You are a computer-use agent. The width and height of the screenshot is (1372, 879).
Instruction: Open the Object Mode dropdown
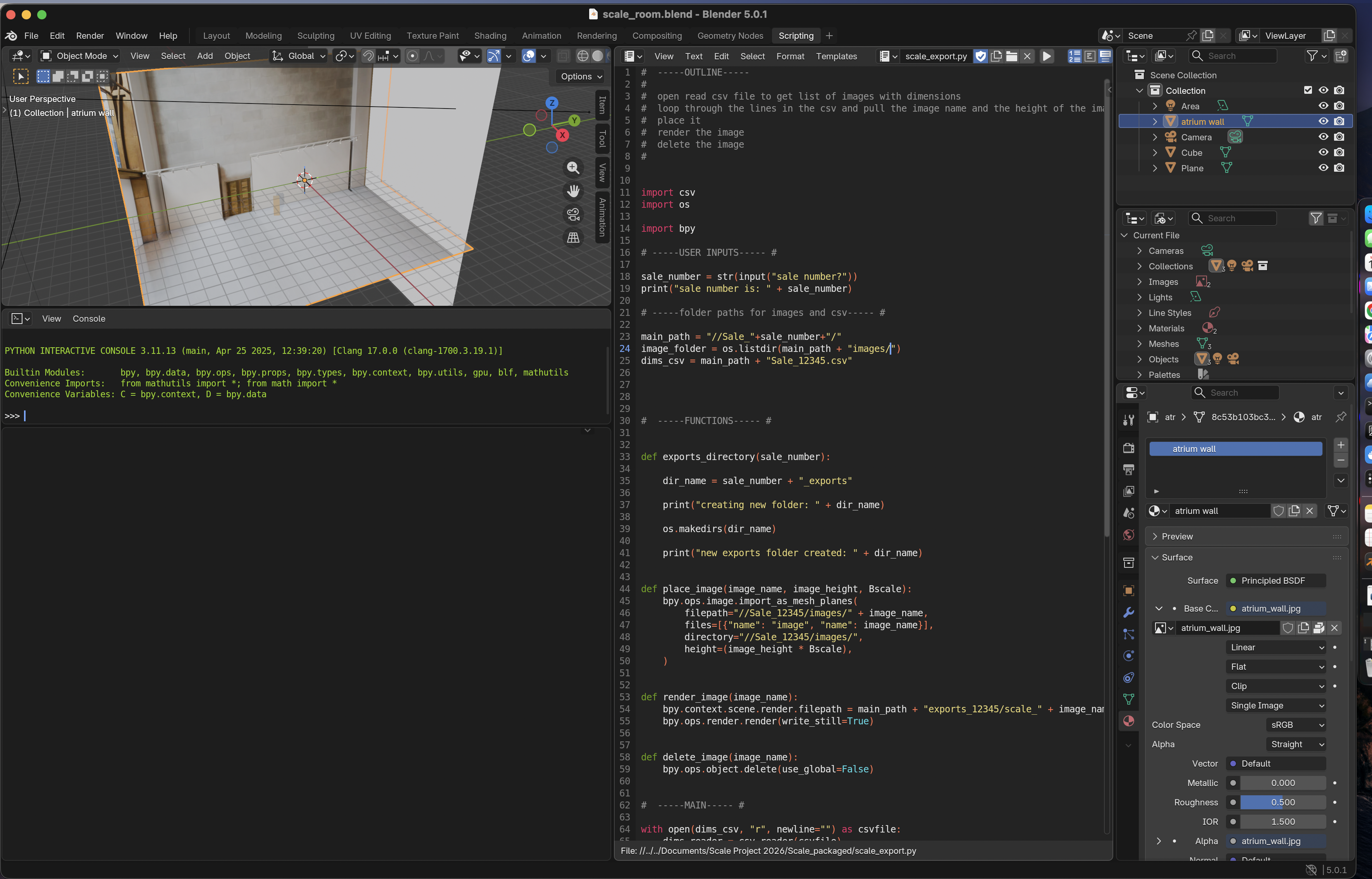80,56
